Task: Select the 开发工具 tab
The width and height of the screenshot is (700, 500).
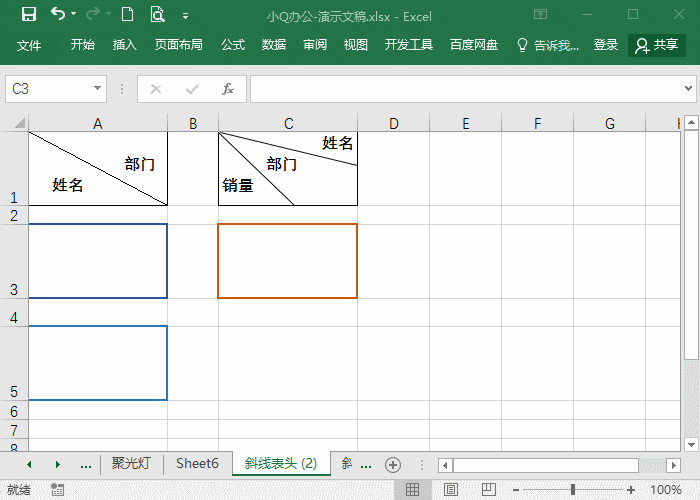Action: click(409, 45)
